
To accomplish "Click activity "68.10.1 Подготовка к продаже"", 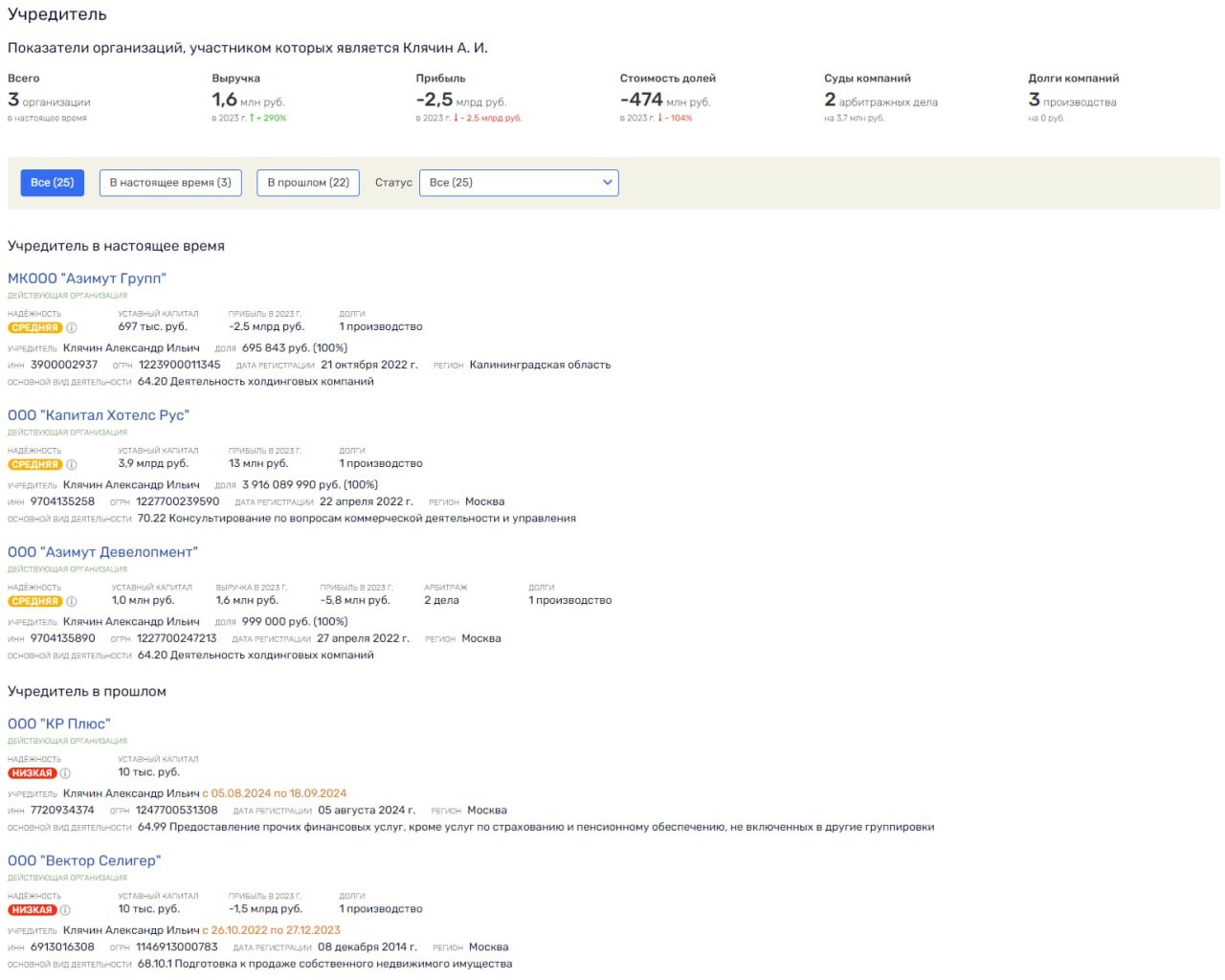I will coord(324,964).
